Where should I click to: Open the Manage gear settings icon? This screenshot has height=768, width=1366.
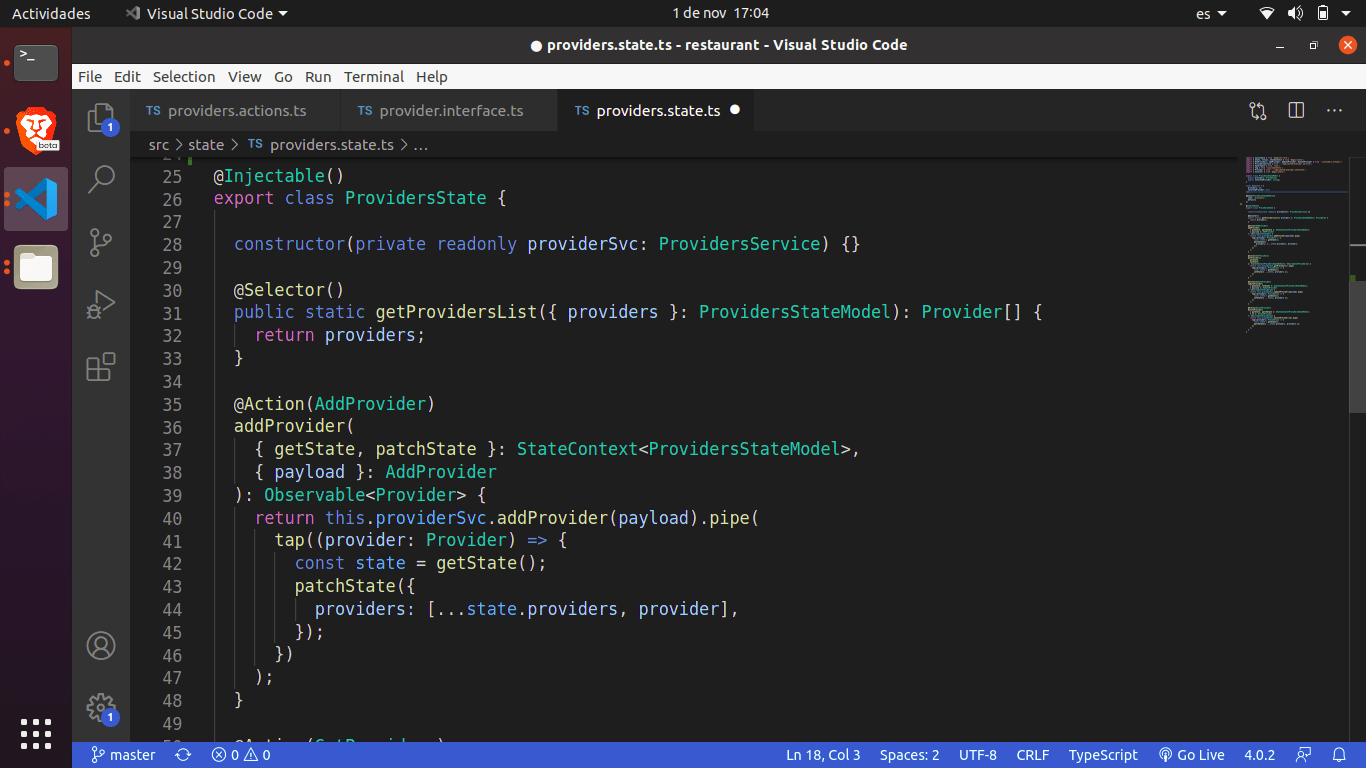[101, 708]
